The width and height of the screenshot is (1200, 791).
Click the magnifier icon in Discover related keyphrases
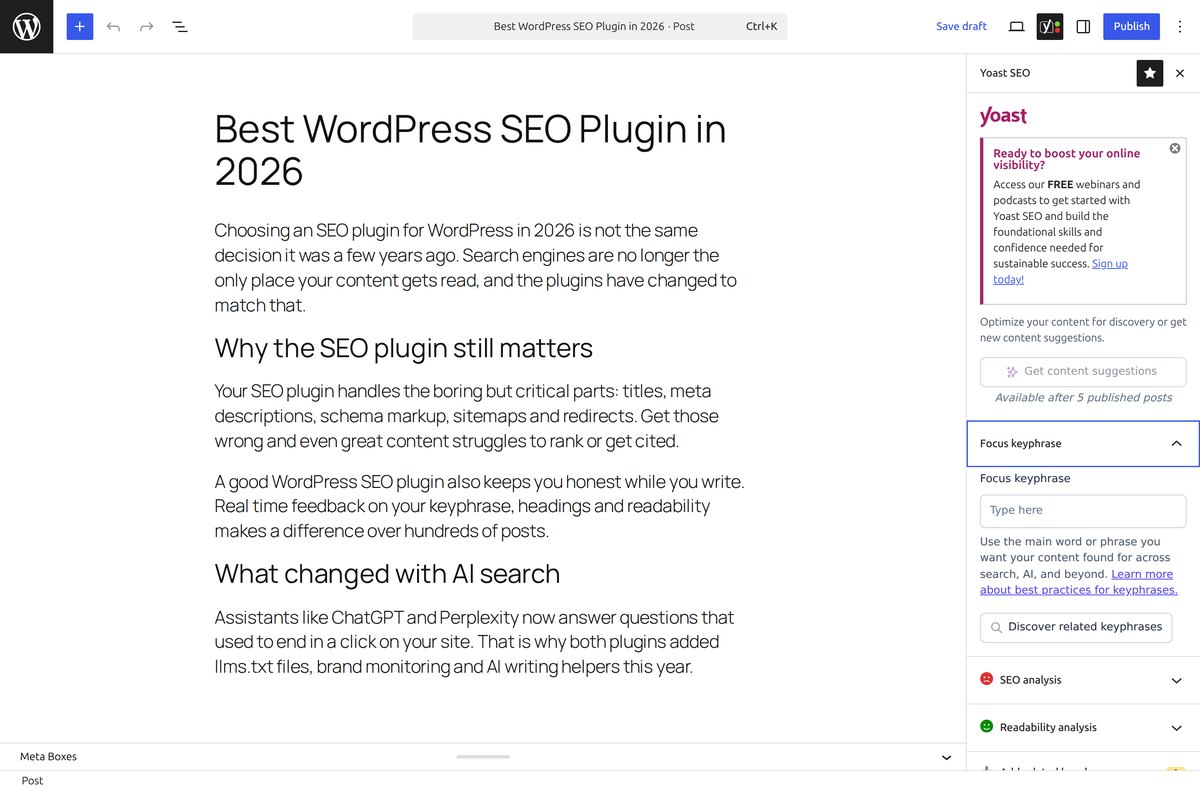(x=996, y=627)
